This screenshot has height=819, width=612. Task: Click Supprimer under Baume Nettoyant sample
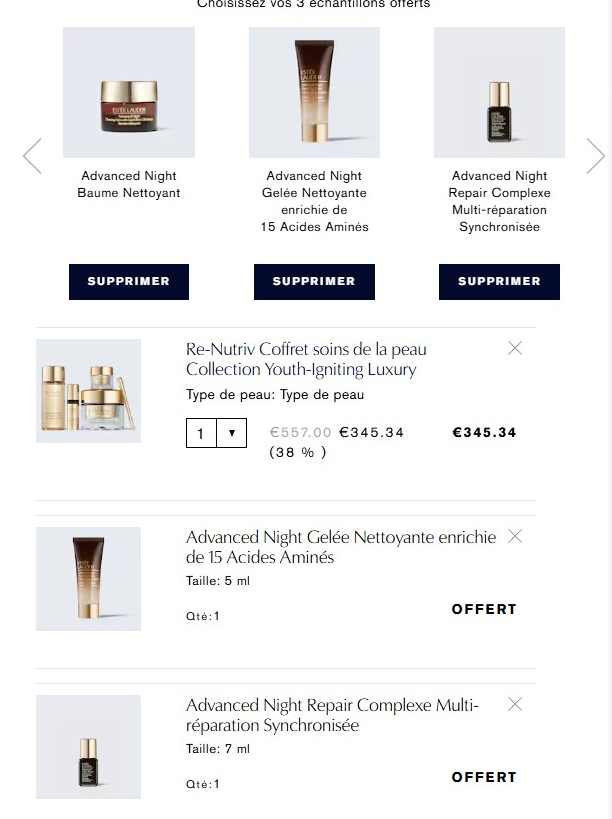point(129,282)
